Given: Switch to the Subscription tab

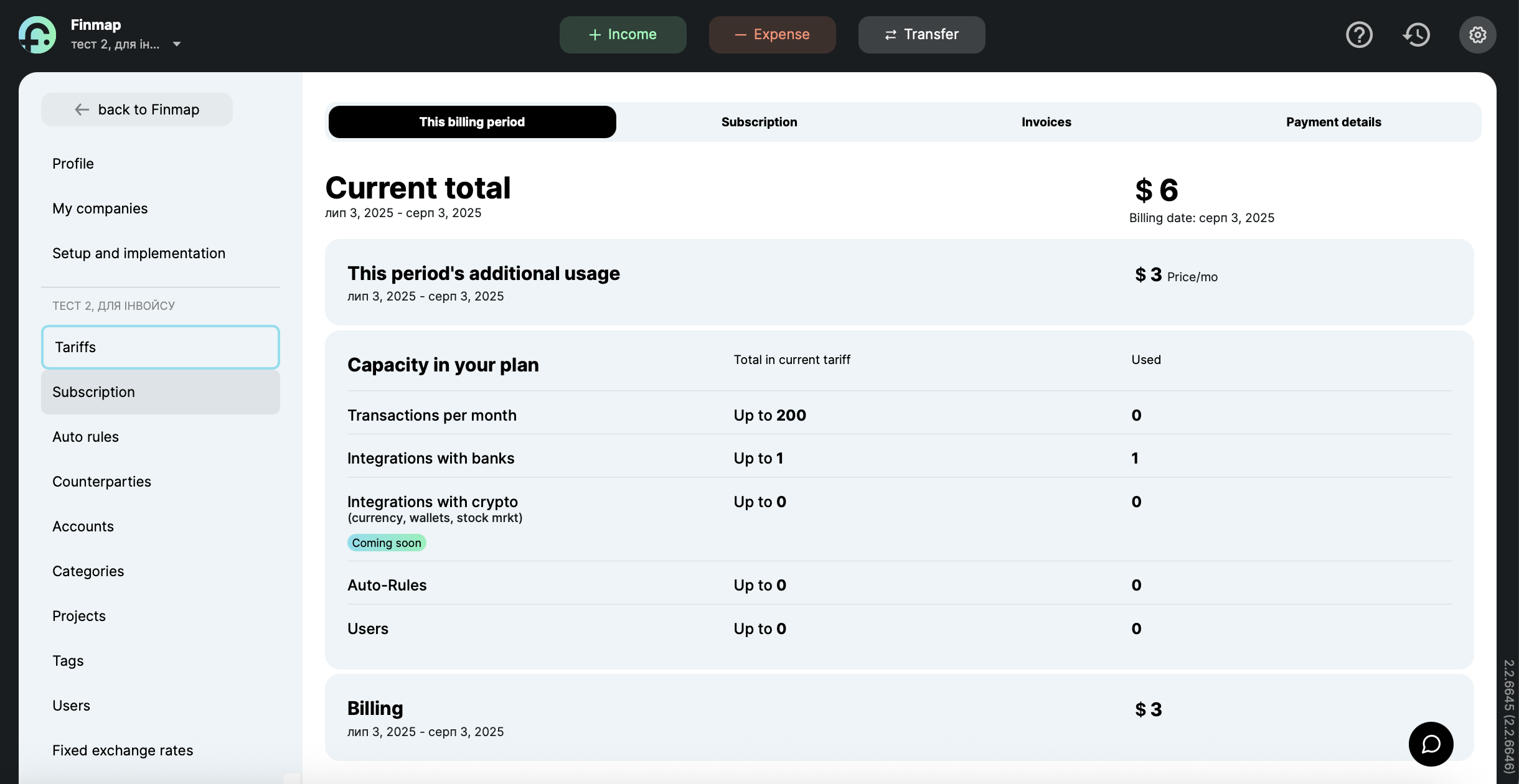Looking at the screenshot, I should click(759, 122).
